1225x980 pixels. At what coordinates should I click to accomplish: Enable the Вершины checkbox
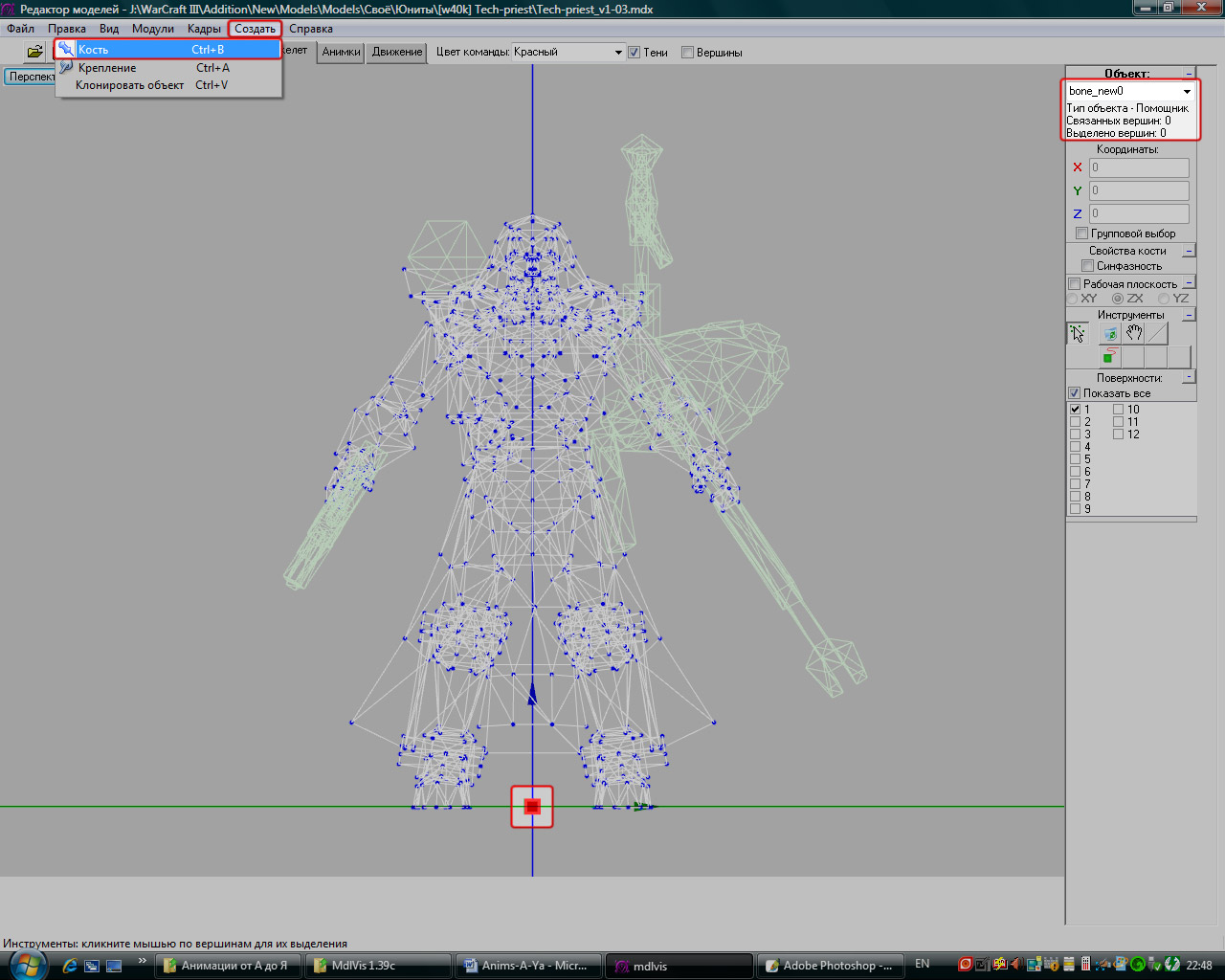point(687,53)
